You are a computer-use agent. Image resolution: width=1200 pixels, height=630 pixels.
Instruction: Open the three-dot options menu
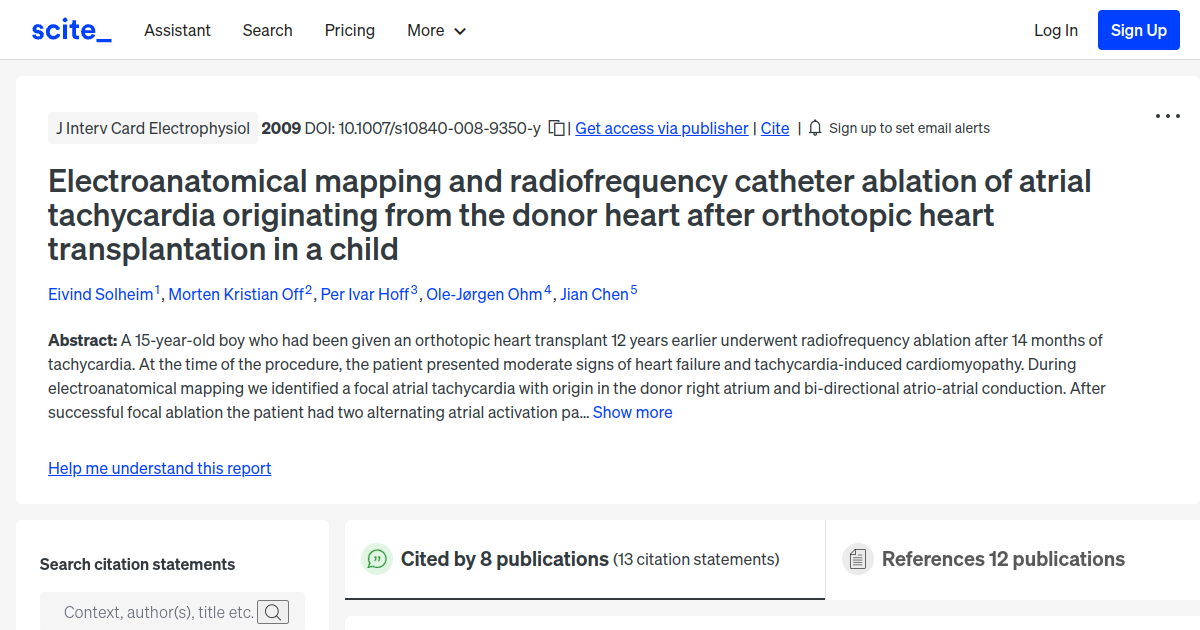click(x=1167, y=116)
